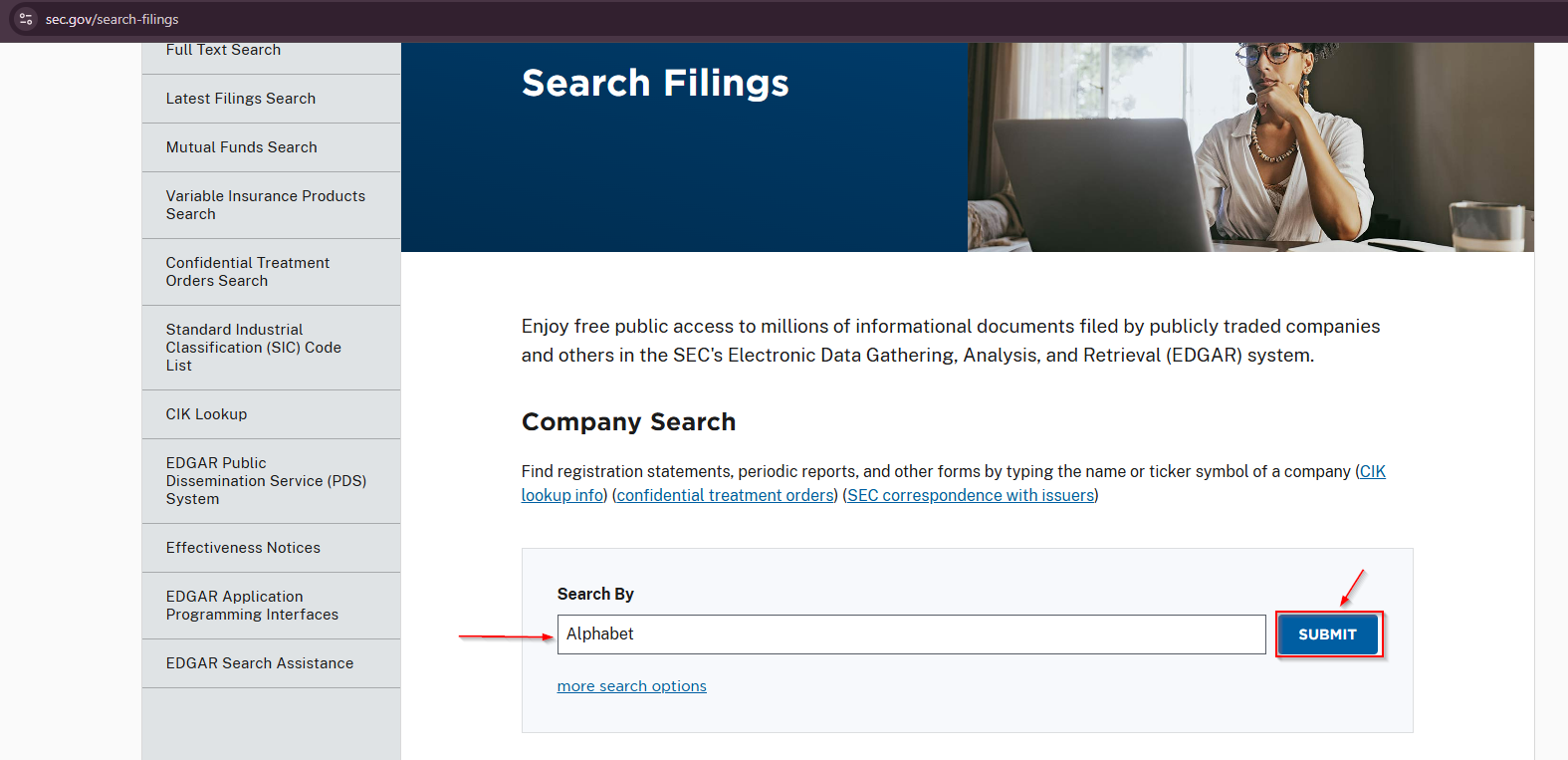Image resolution: width=1568 pixels, height=760 pixels.
Task: Open Variable Insurance Products Search
Action: point(266,205)
